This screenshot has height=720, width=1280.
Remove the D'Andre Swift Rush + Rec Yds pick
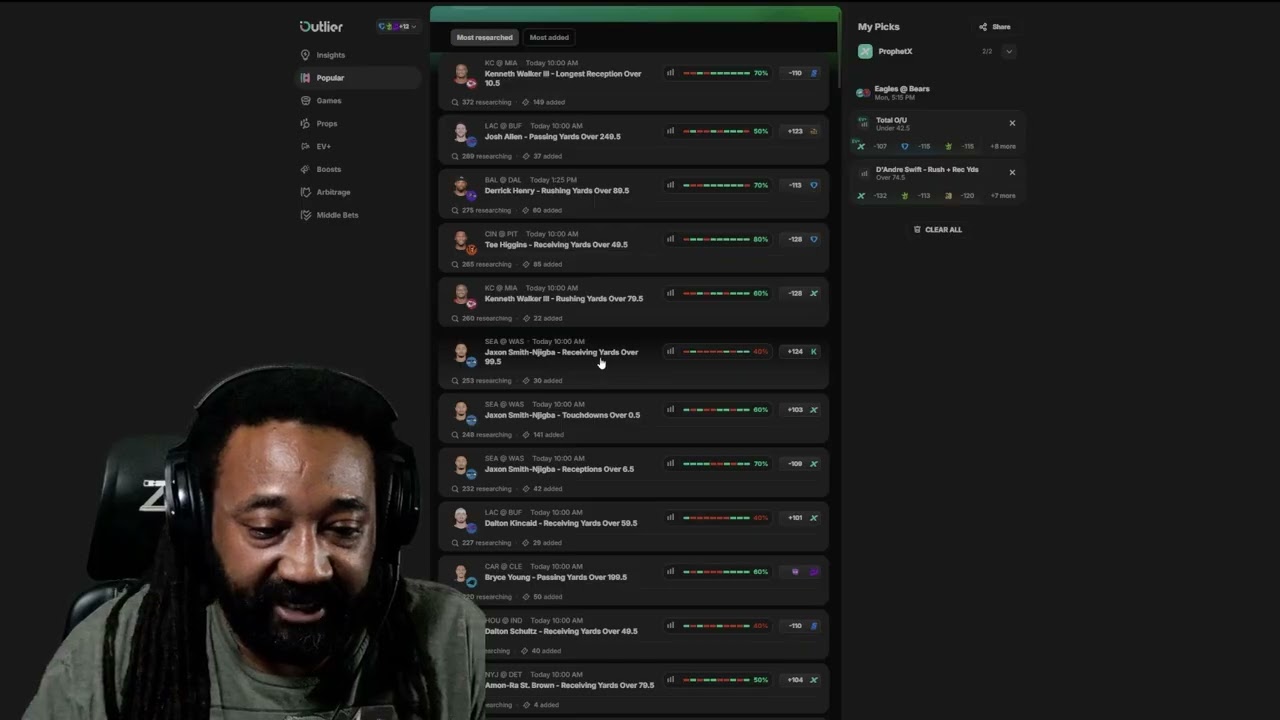click(x=1012, y=172)
